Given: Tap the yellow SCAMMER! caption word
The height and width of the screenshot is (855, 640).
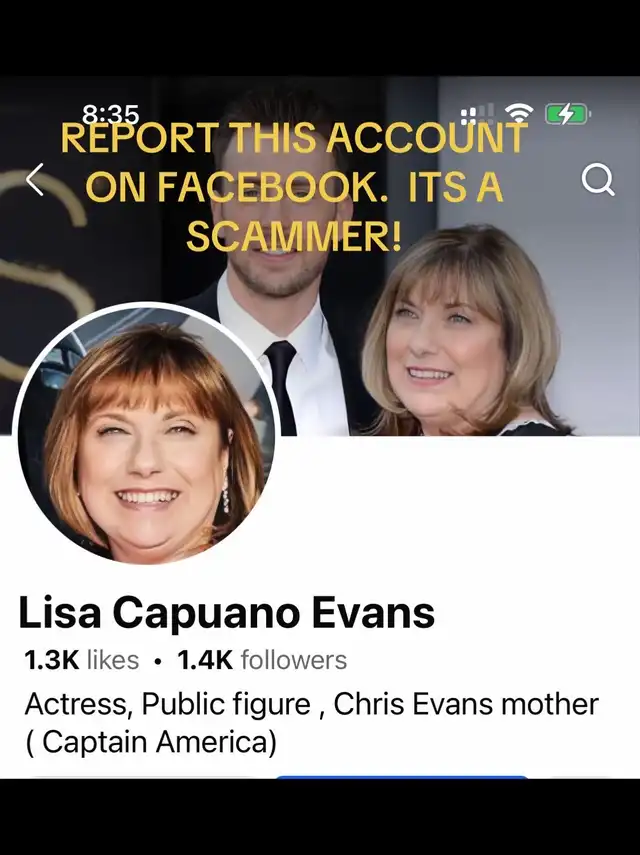Looking at the screenshot, I should (x=294, y=236).
